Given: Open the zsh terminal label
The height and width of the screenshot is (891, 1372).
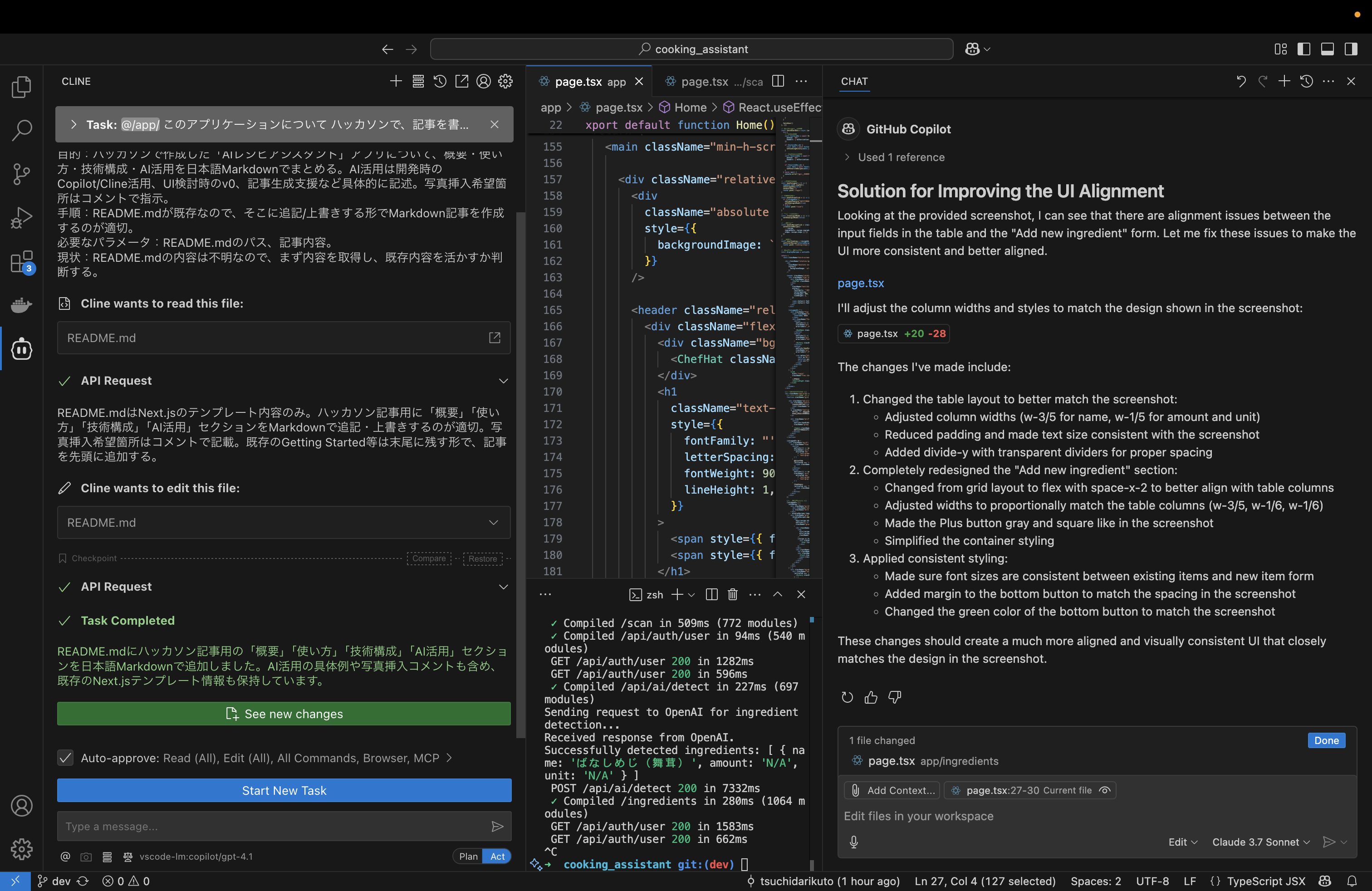Looking at the screenshot, I should 646,594.
